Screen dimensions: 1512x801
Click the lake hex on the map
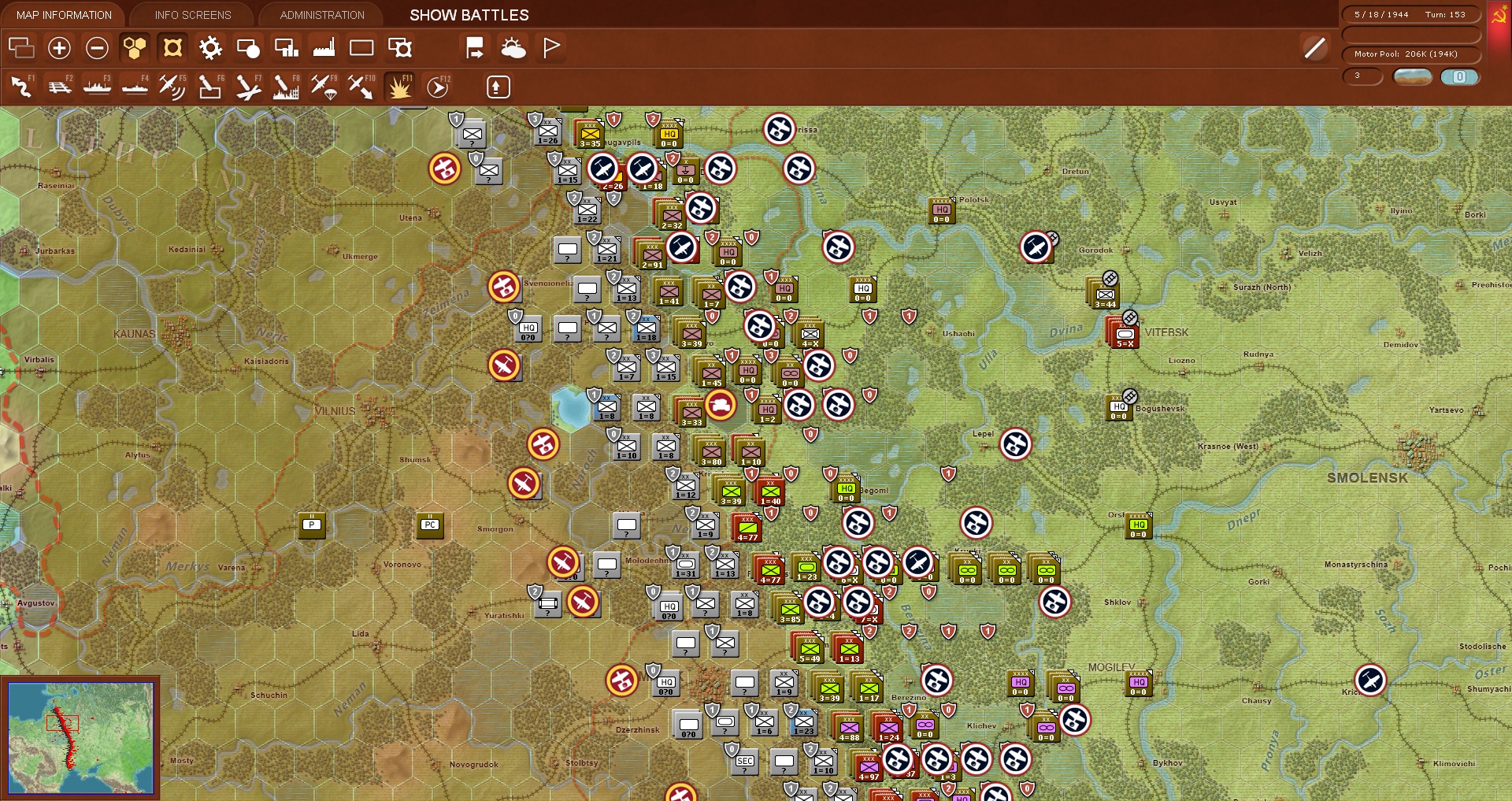pyautogui.click(x=572, y=407)
